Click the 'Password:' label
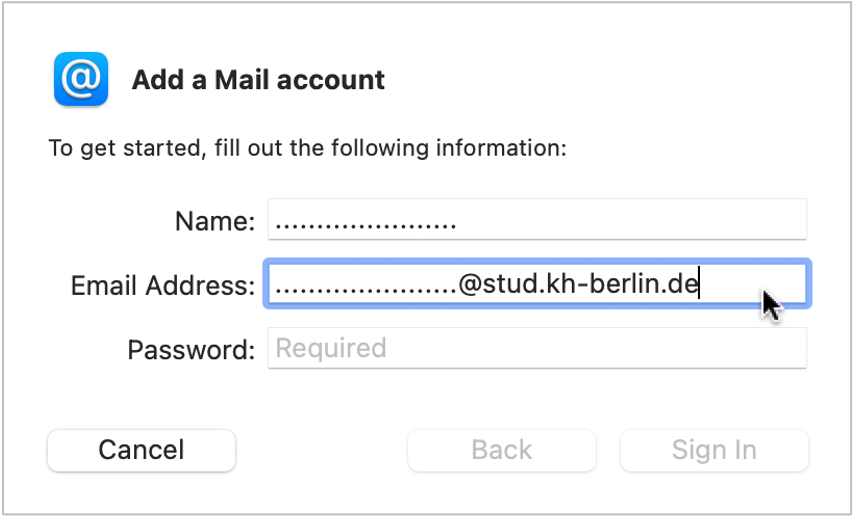Viewport: 854px width, 516px height. click(191, 350)
